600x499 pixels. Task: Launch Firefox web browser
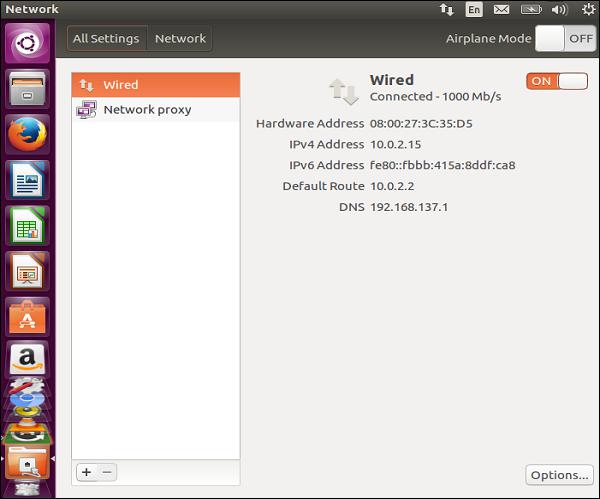[x=27, y=135]
